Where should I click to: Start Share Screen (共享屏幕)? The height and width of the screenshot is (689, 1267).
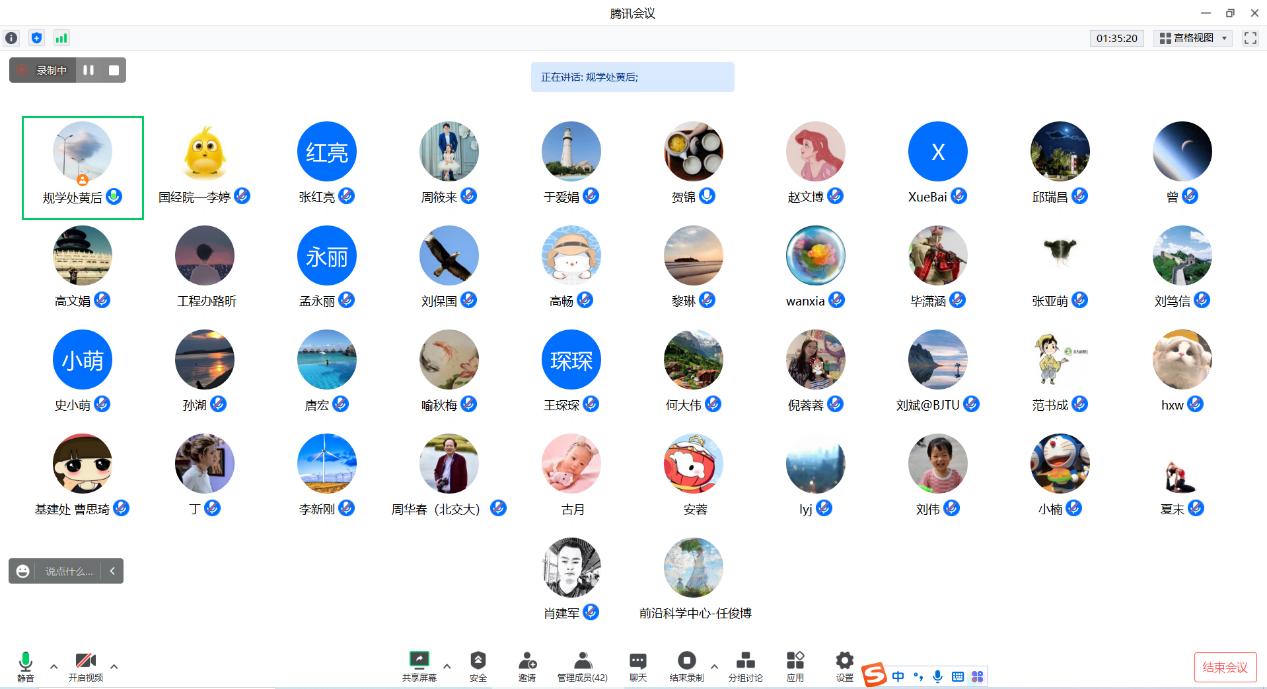click(x=419, y=665)
